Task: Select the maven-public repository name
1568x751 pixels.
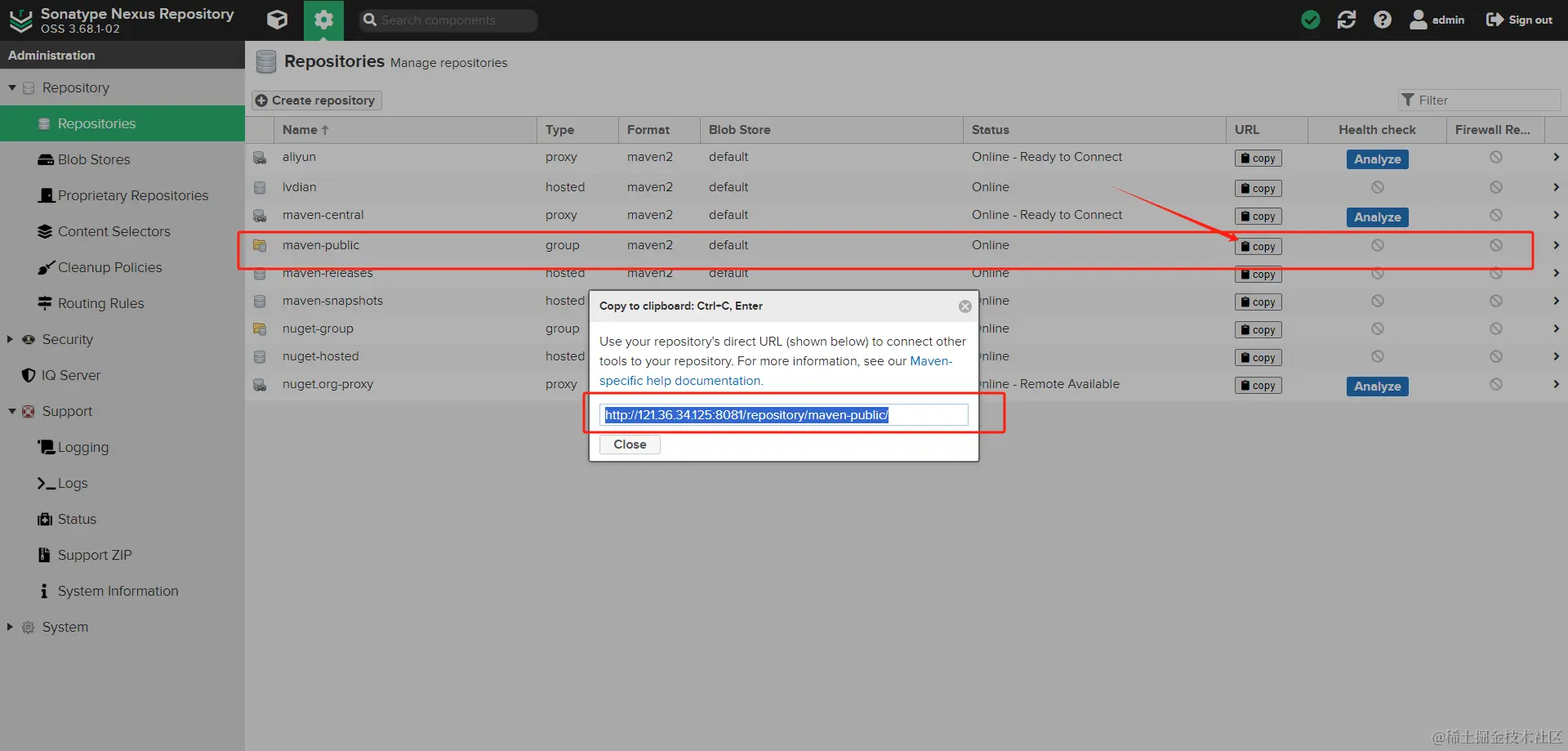Action: [321, 245]
